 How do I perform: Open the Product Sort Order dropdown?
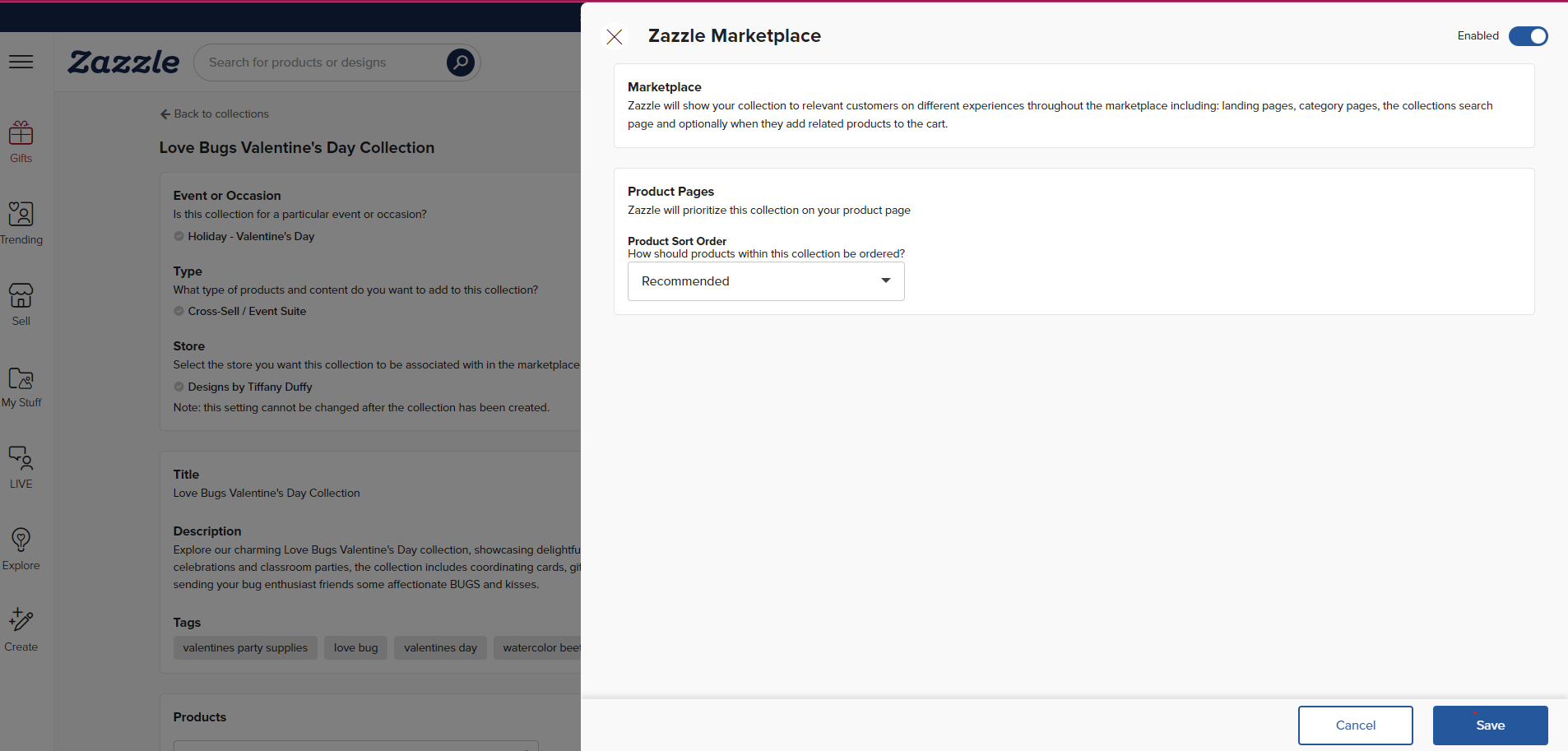(766, 281)
